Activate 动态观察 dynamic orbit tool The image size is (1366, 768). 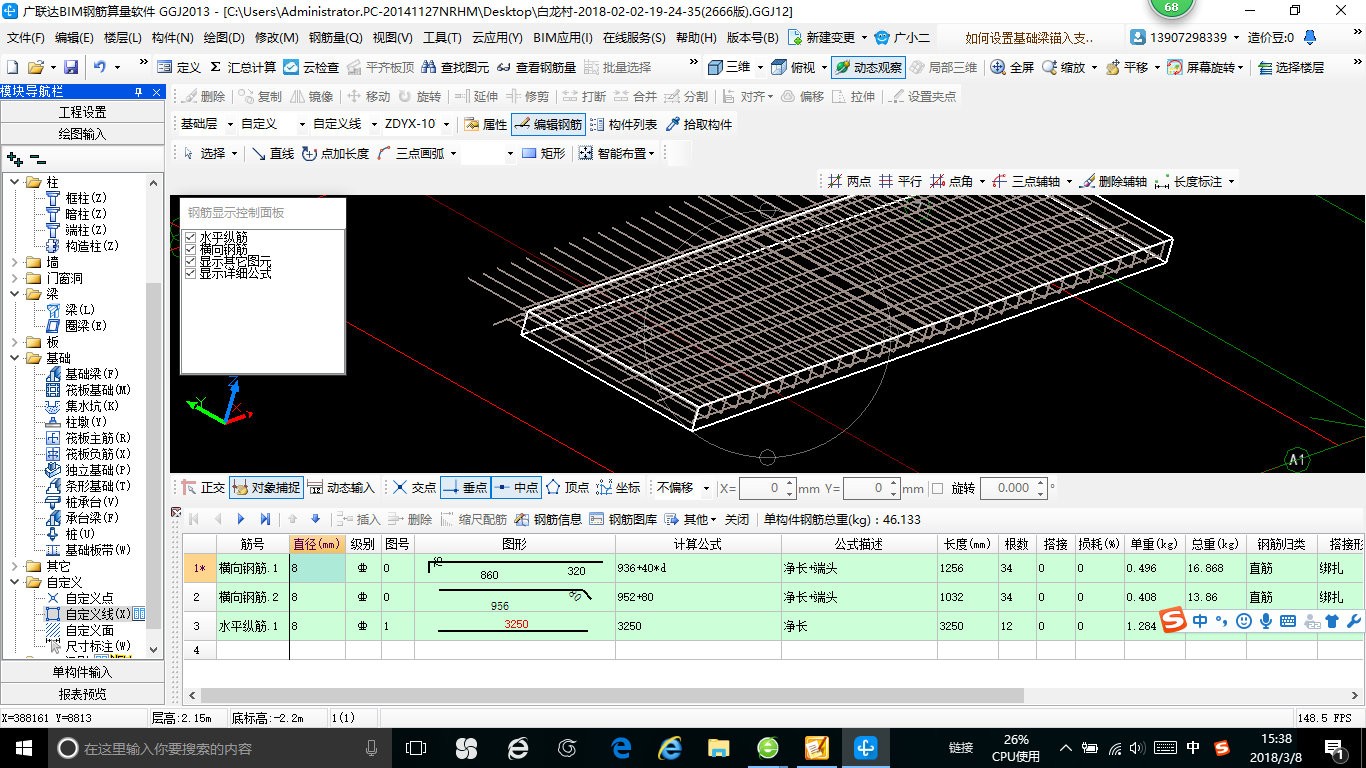(x=867, y=67)
